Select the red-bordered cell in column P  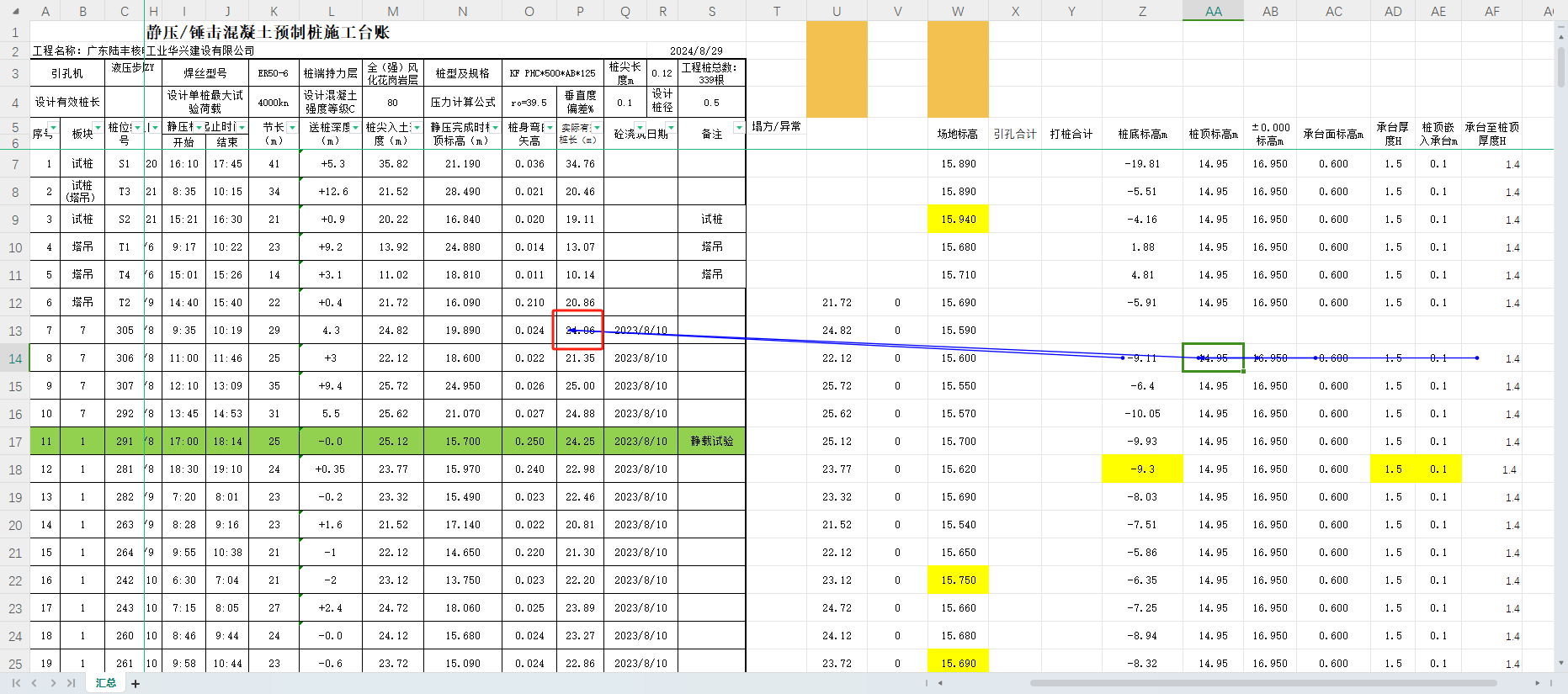point(579,330)
